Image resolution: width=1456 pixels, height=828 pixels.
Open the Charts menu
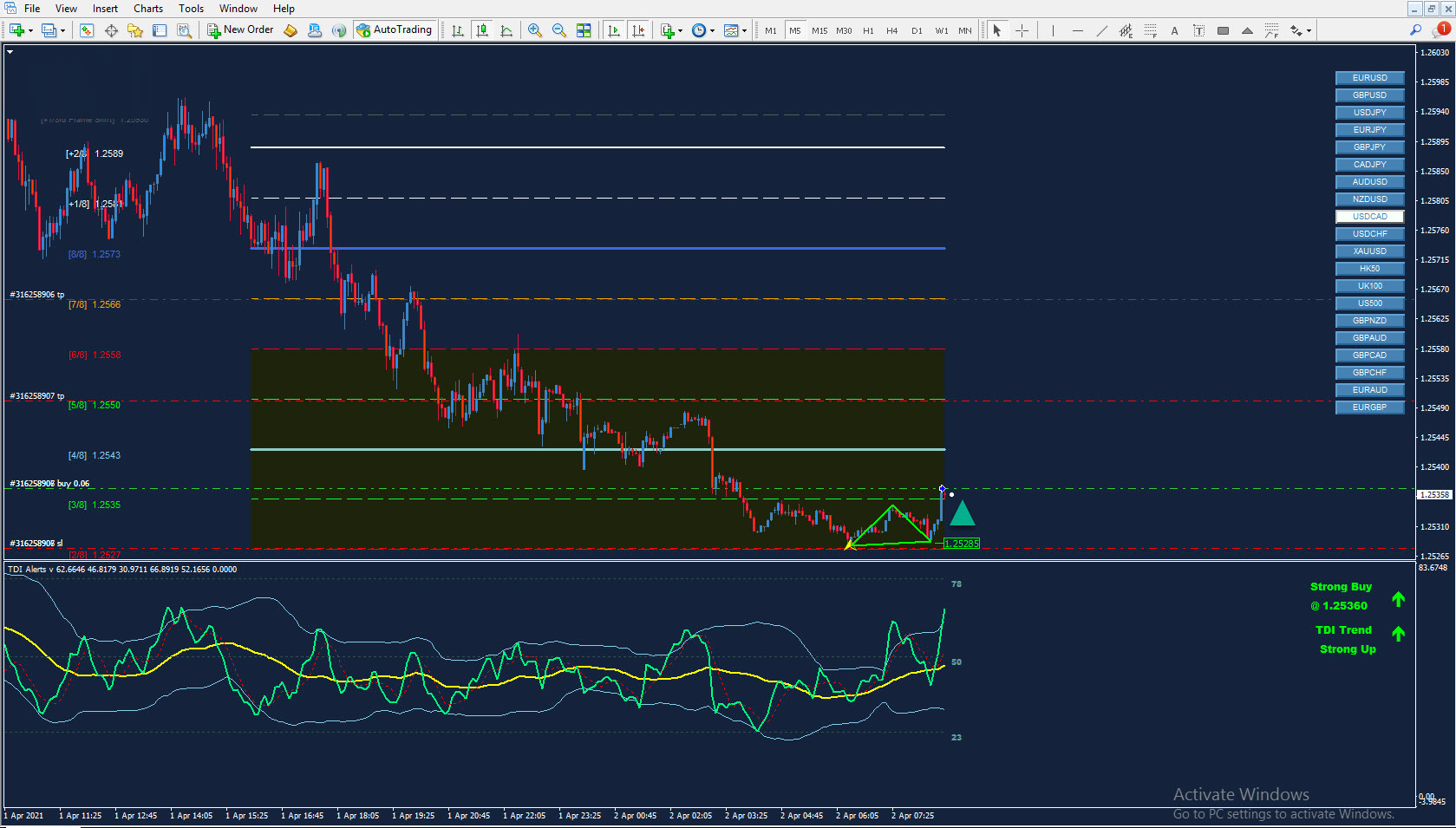coord(148,9)
